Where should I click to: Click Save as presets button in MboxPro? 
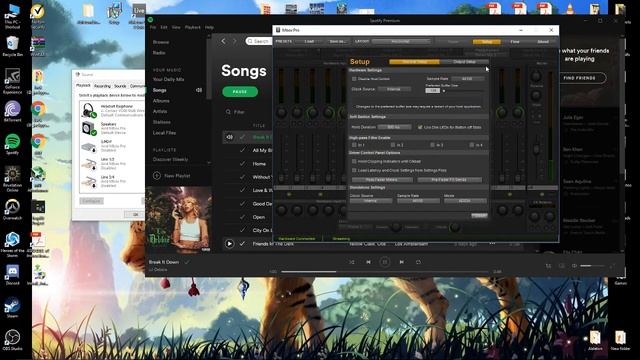pos(337,42)
